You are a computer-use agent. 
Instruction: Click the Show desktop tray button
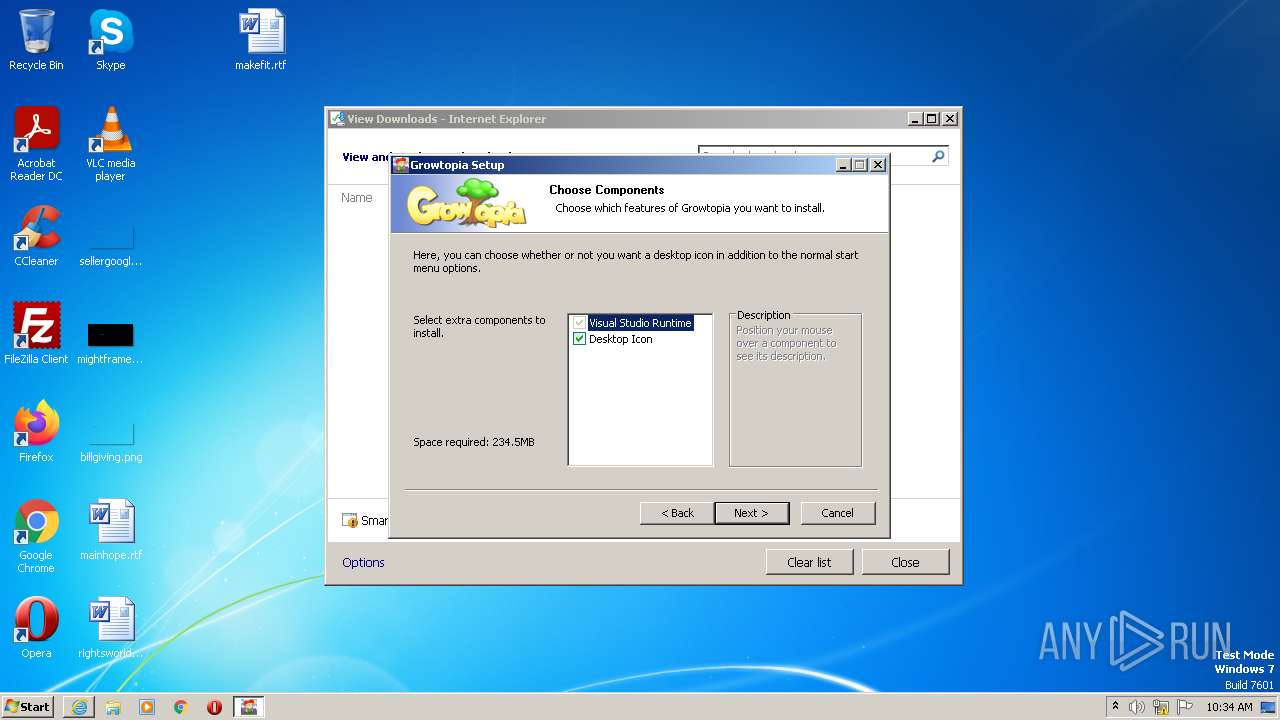click(1270, 706)
